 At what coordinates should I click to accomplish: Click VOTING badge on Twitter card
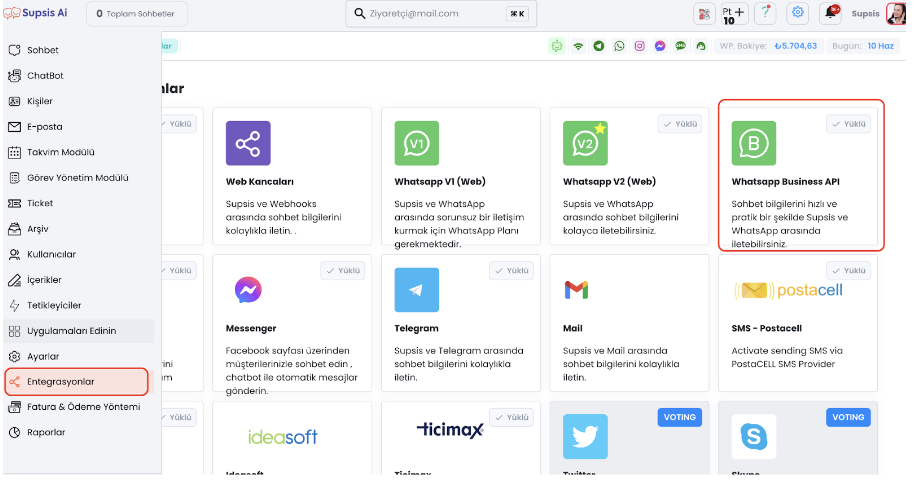coord(680,417)
